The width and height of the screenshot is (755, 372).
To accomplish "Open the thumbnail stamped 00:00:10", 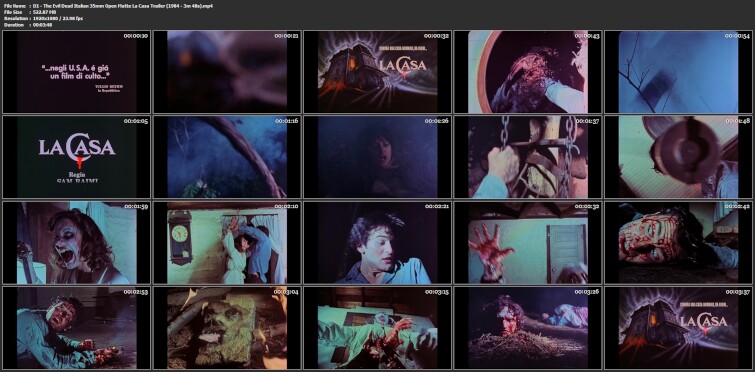I will [77, 72].
